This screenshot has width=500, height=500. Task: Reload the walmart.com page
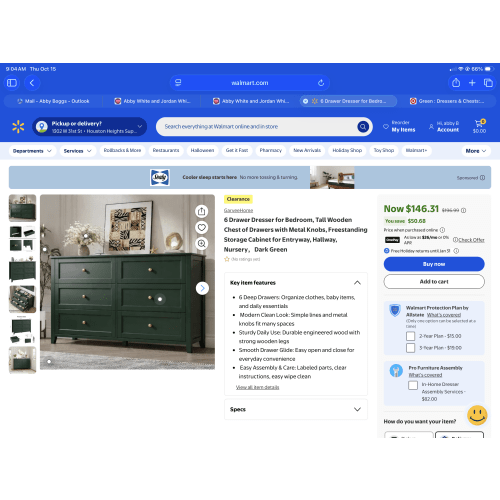point(321,83)
